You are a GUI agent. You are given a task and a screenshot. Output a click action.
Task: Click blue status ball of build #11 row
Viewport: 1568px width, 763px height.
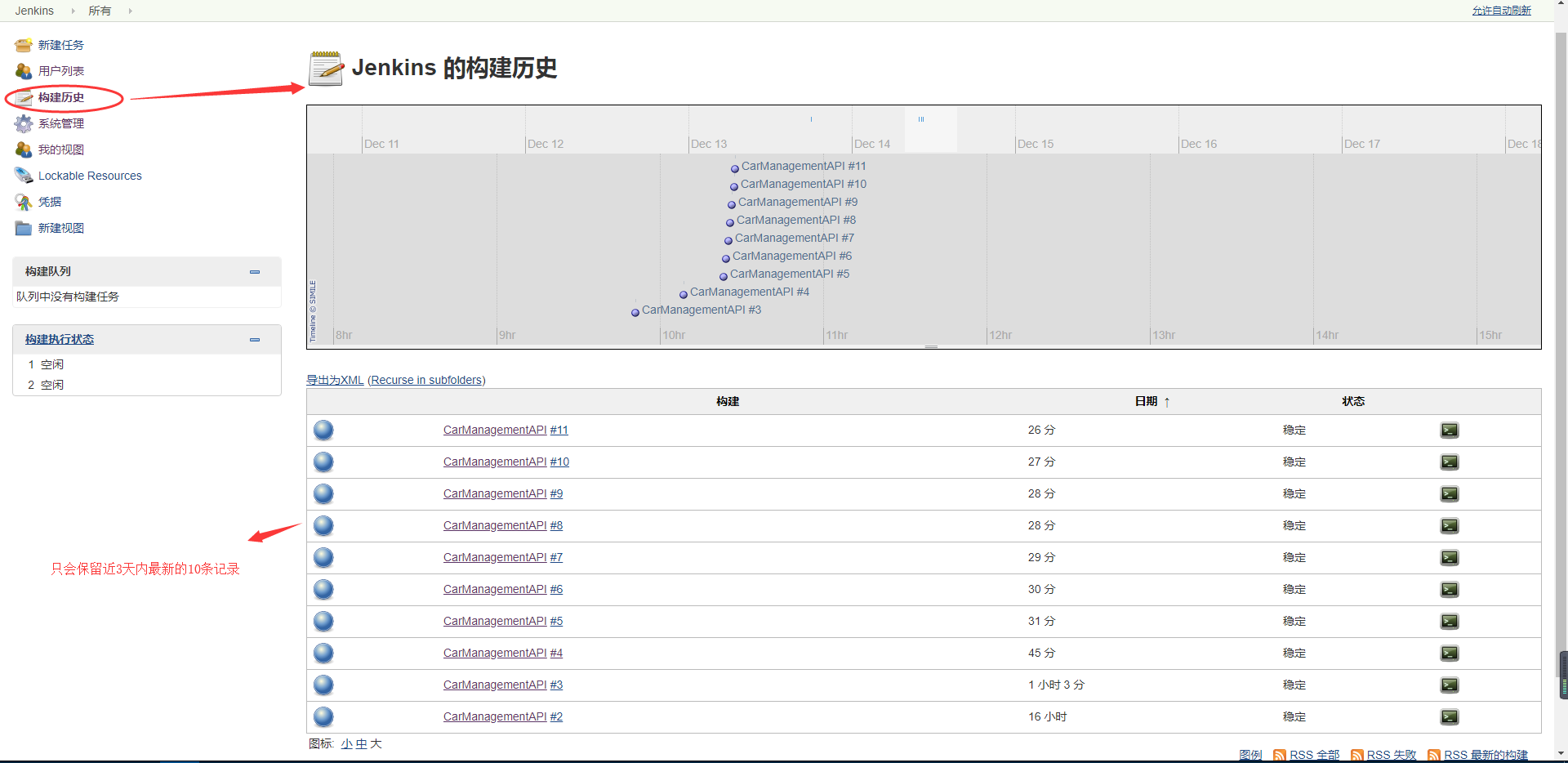click(323, 430)
